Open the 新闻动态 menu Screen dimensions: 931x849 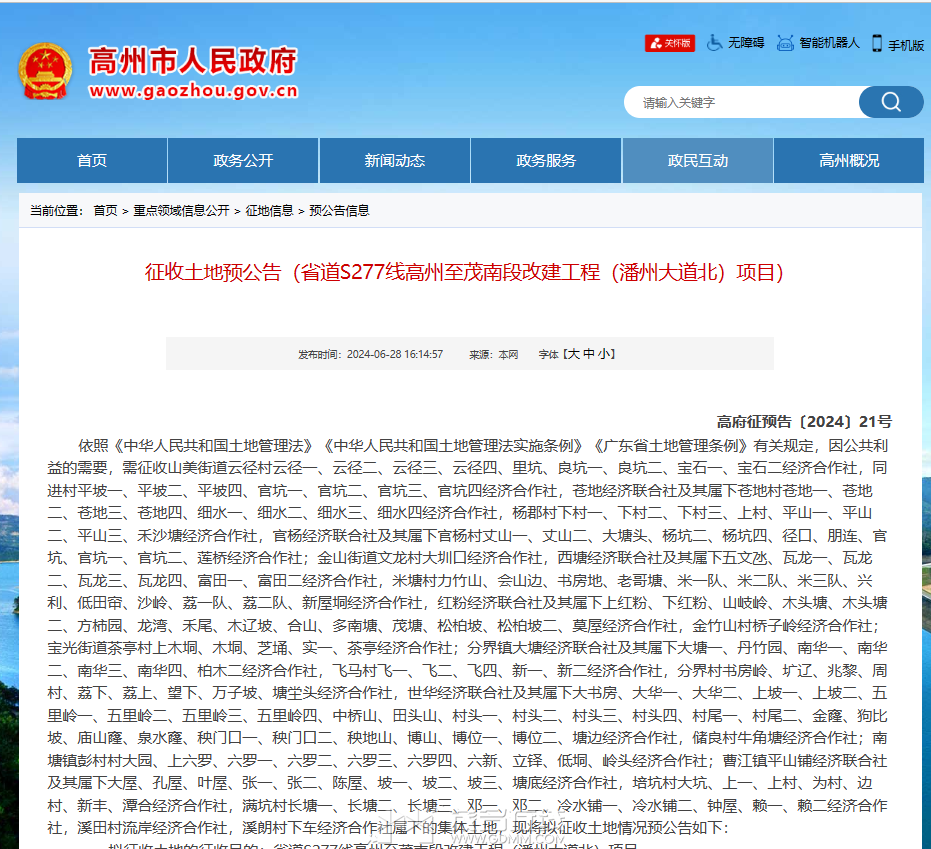click(395, 160)
